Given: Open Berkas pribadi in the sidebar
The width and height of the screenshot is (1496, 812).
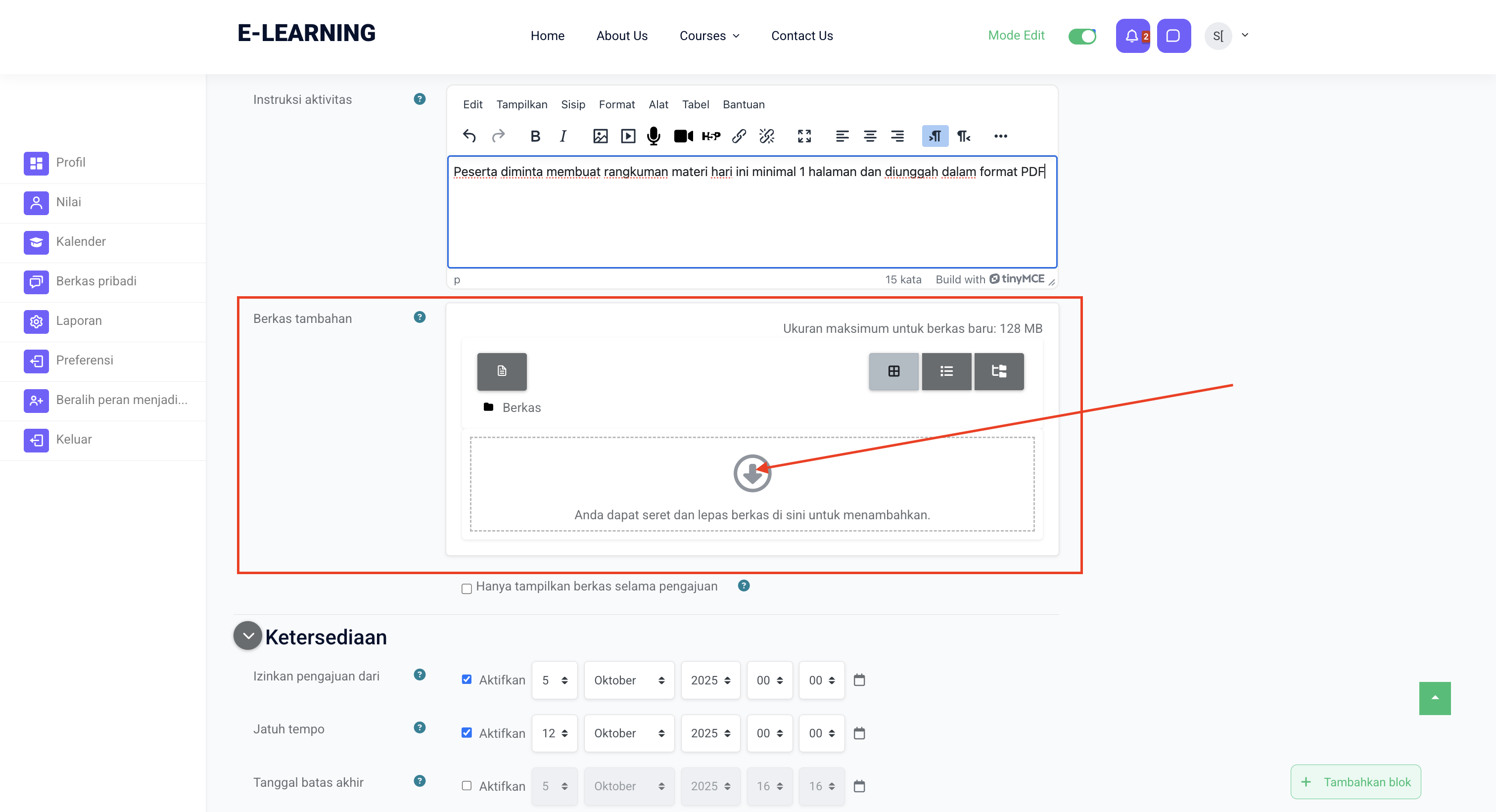Looking at the screenshot, I should (96, 281).
